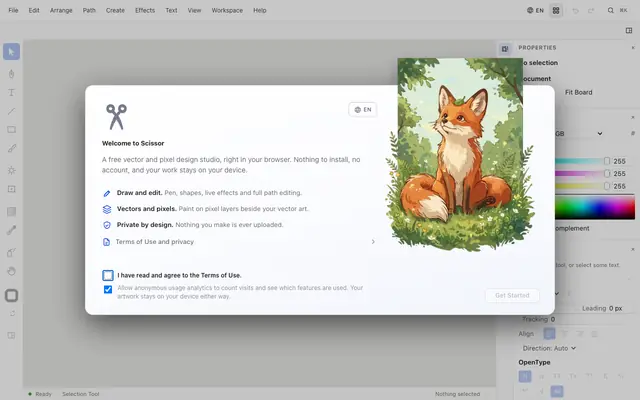Click the Get Started button
This screenshot has width=640, height=400.
coord(512,296)
